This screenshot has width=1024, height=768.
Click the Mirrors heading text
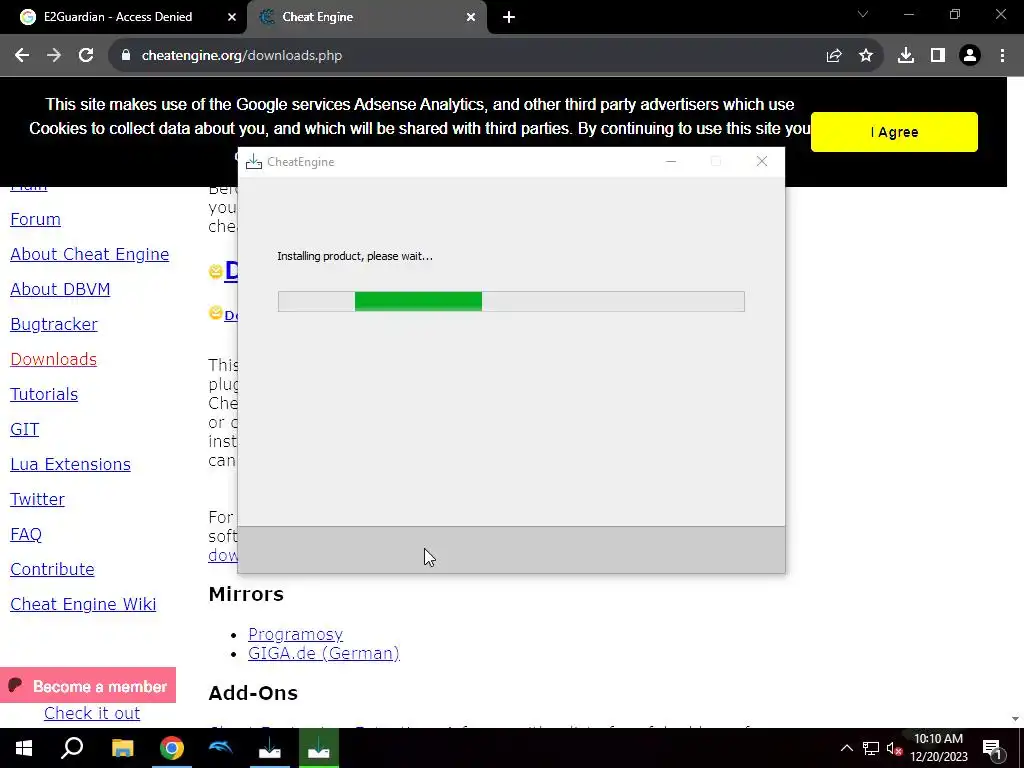coord(246,594)
